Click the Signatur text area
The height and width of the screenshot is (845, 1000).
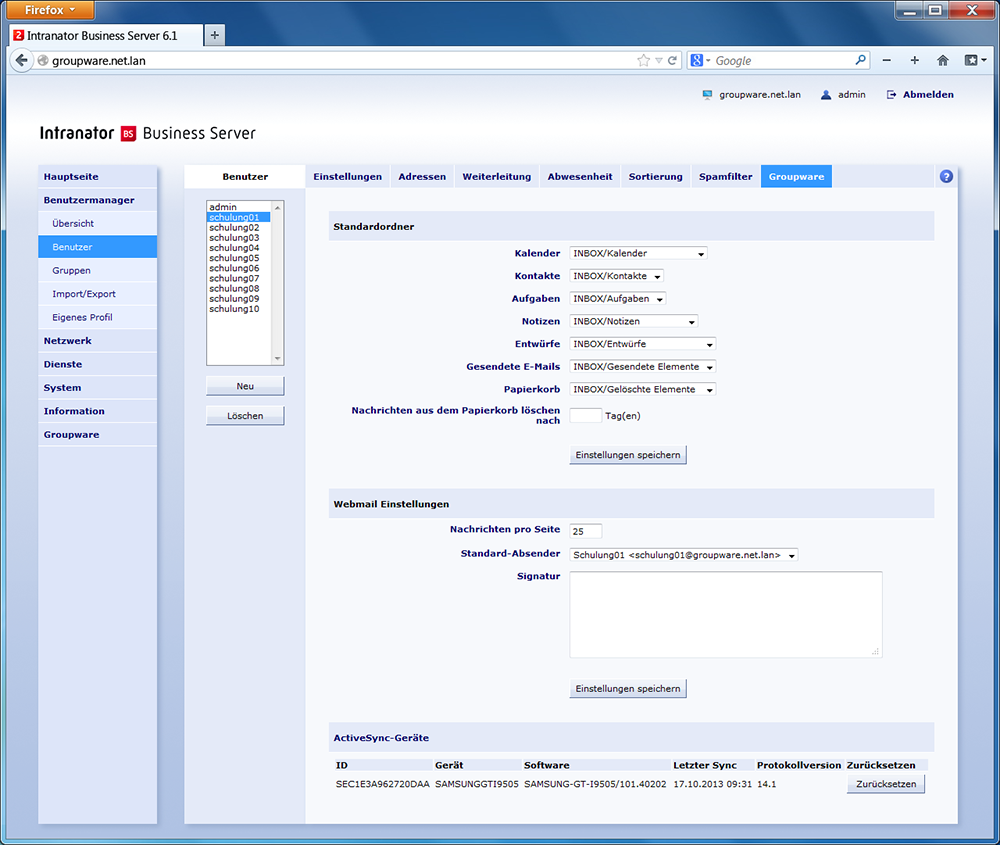coord(725,614)
